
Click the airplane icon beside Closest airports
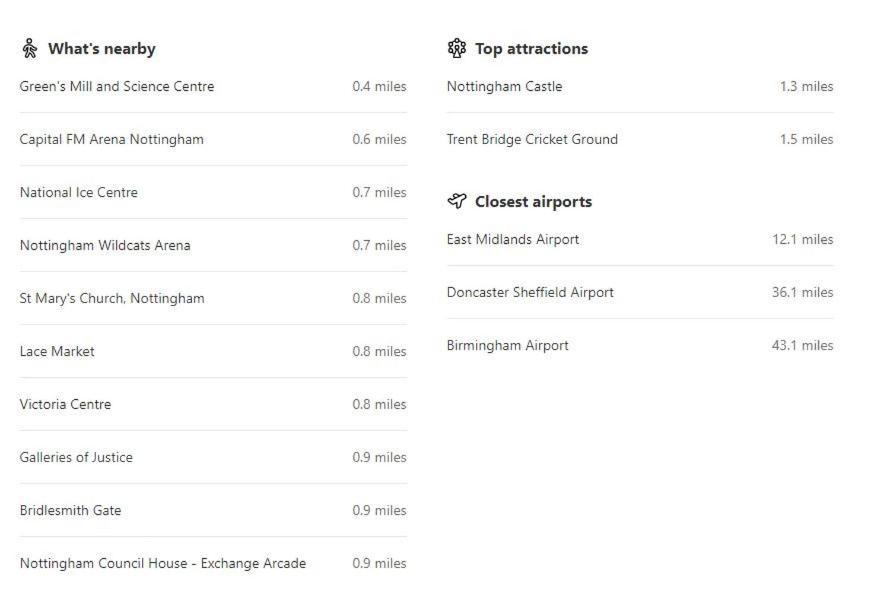pos(457,201)
